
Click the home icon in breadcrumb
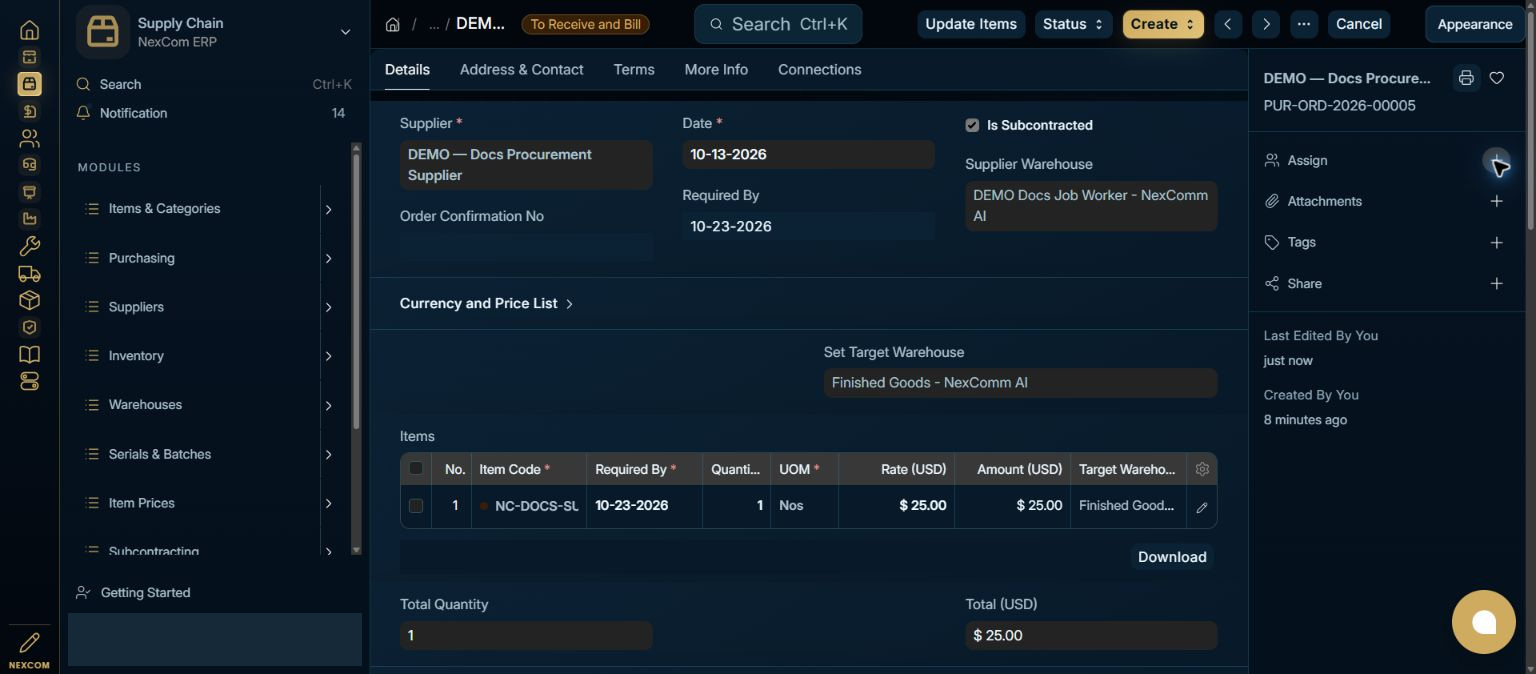[x=393, y=24]
